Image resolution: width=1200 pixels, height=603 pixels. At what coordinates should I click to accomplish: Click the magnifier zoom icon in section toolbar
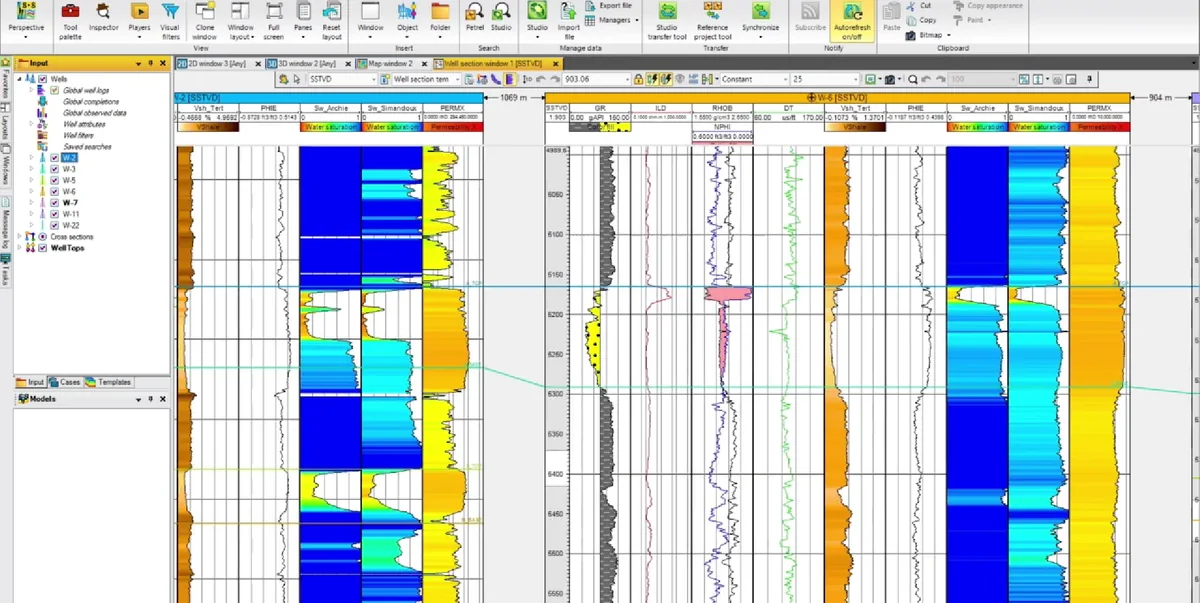(x=914, y=79)
